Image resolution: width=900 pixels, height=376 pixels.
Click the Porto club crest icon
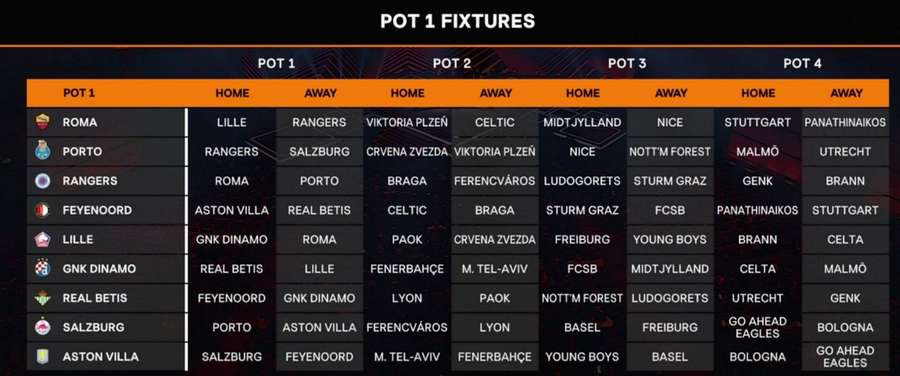click(42, 152)
